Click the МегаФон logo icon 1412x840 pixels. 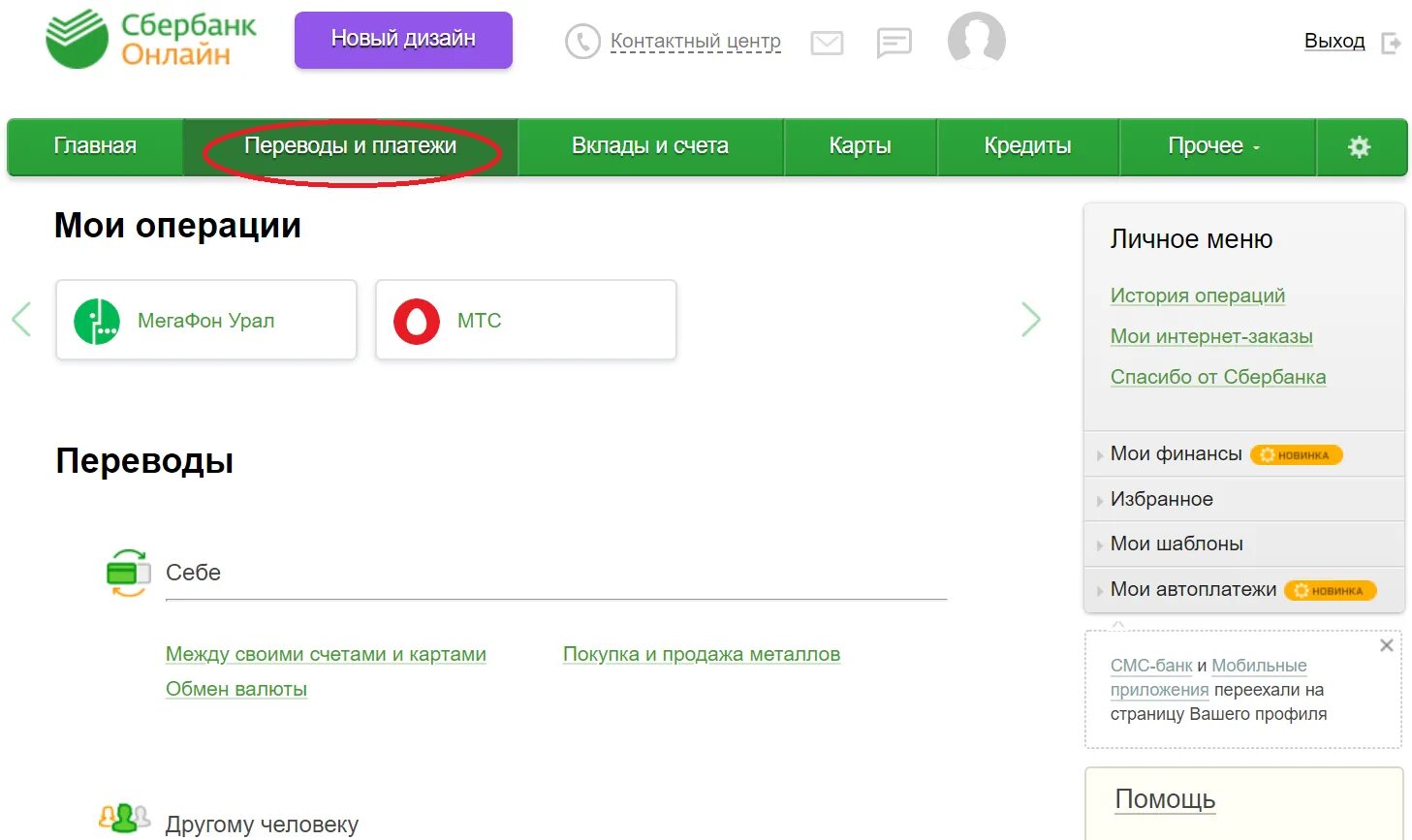click(x=97, y=322)
